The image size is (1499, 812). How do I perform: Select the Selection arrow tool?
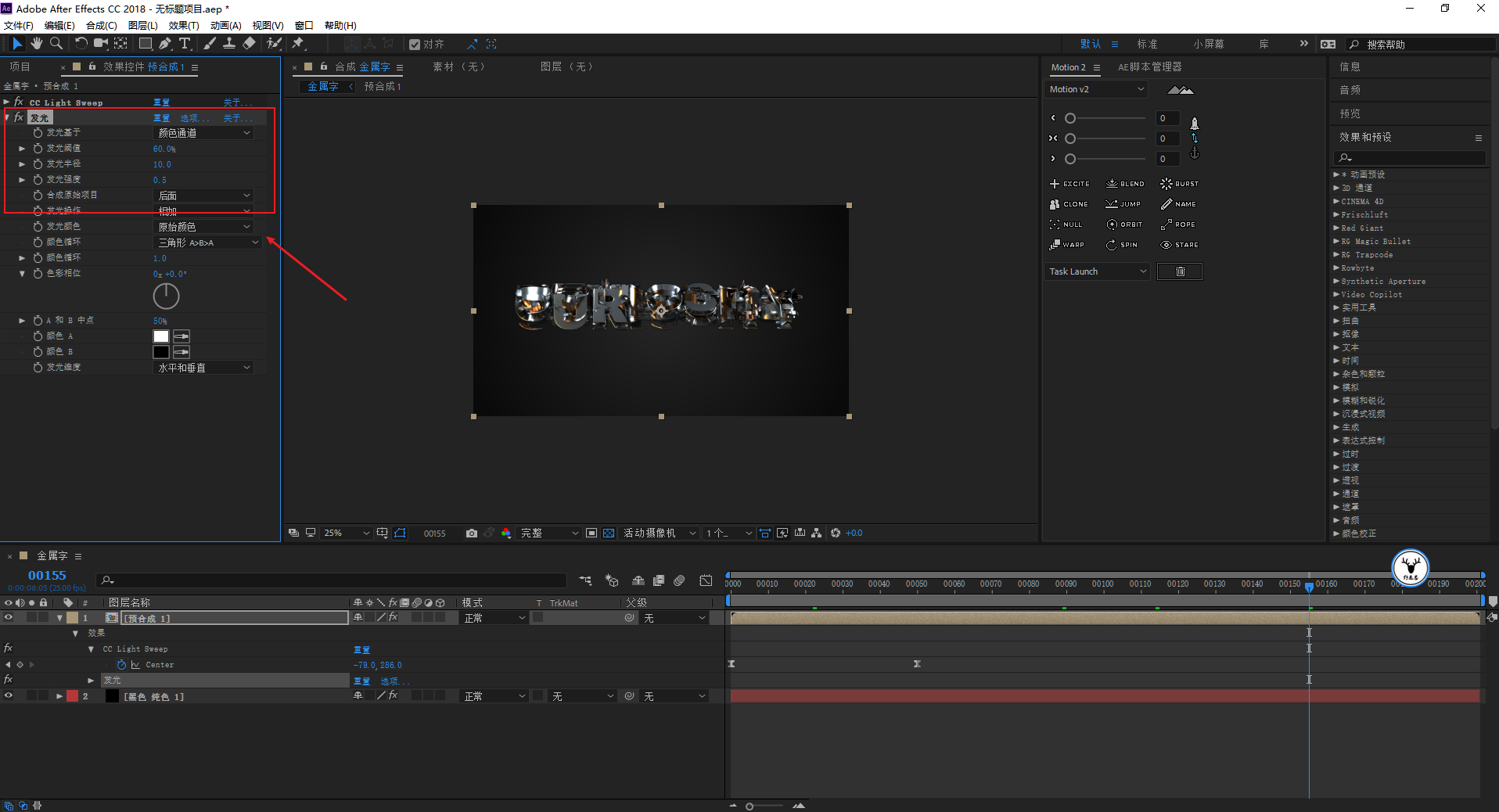[x=17, y=44]
